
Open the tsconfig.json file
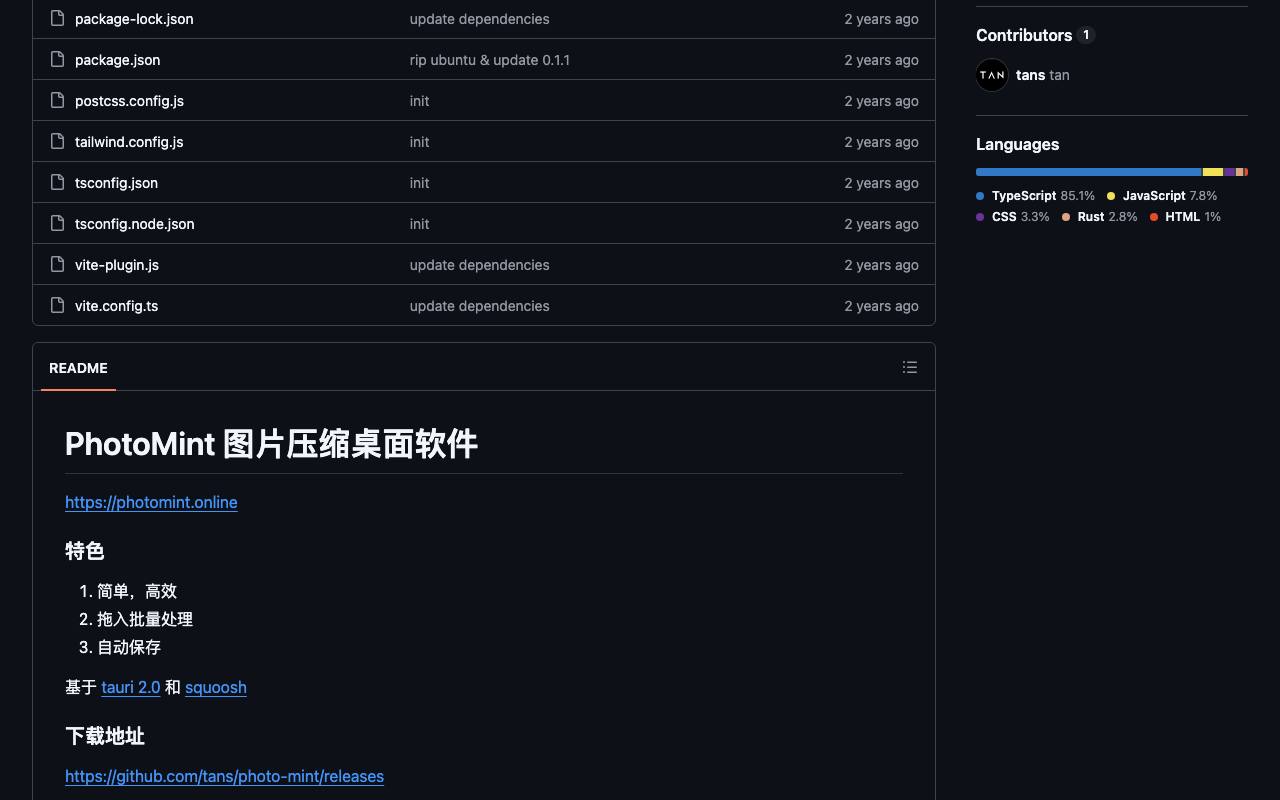[116, 183]
